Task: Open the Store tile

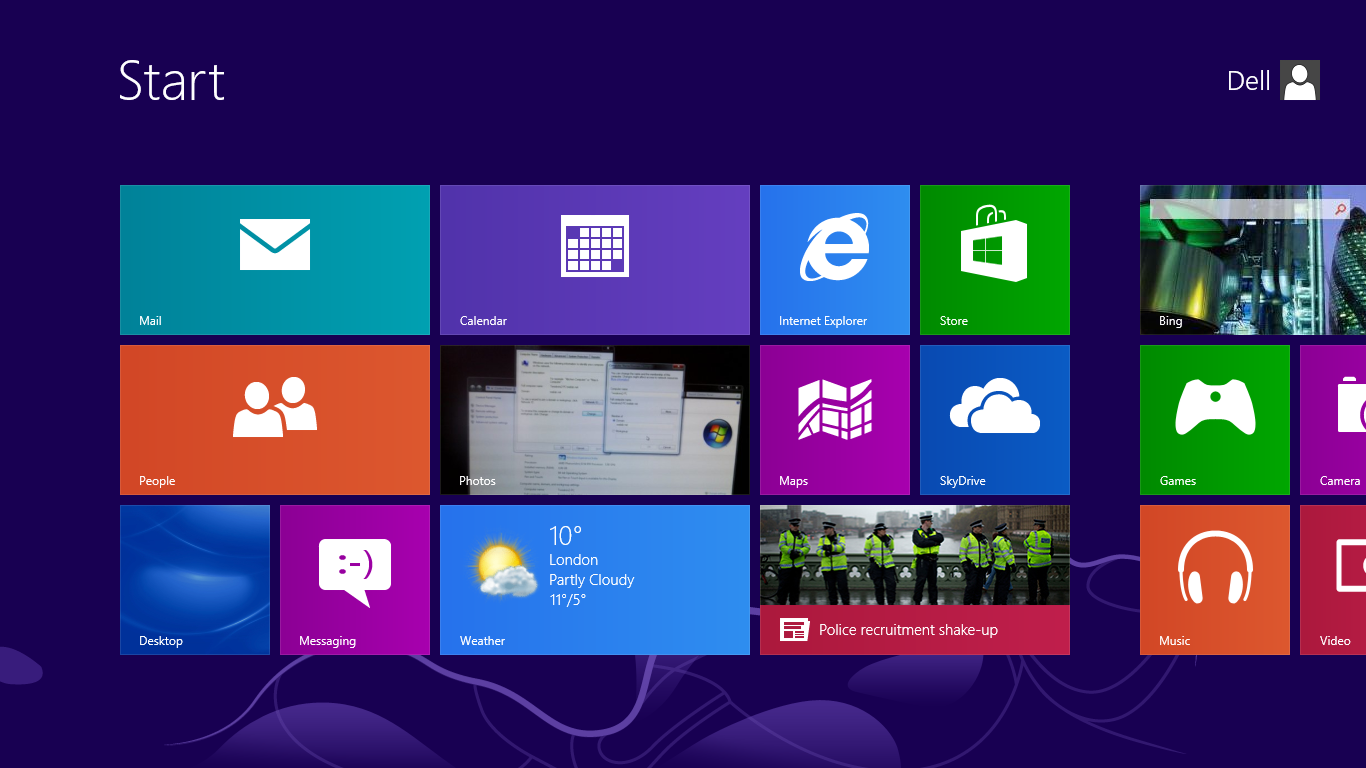Action: [x=995, y=260]
